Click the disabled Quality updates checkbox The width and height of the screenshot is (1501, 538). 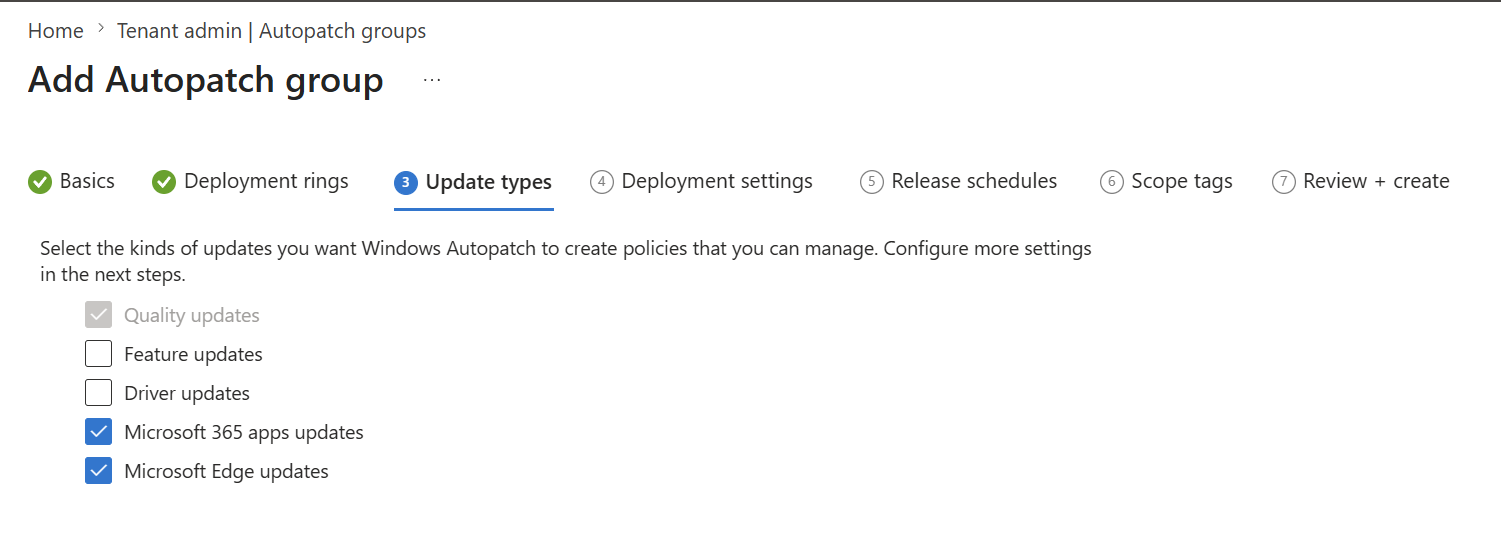[98, 315]
